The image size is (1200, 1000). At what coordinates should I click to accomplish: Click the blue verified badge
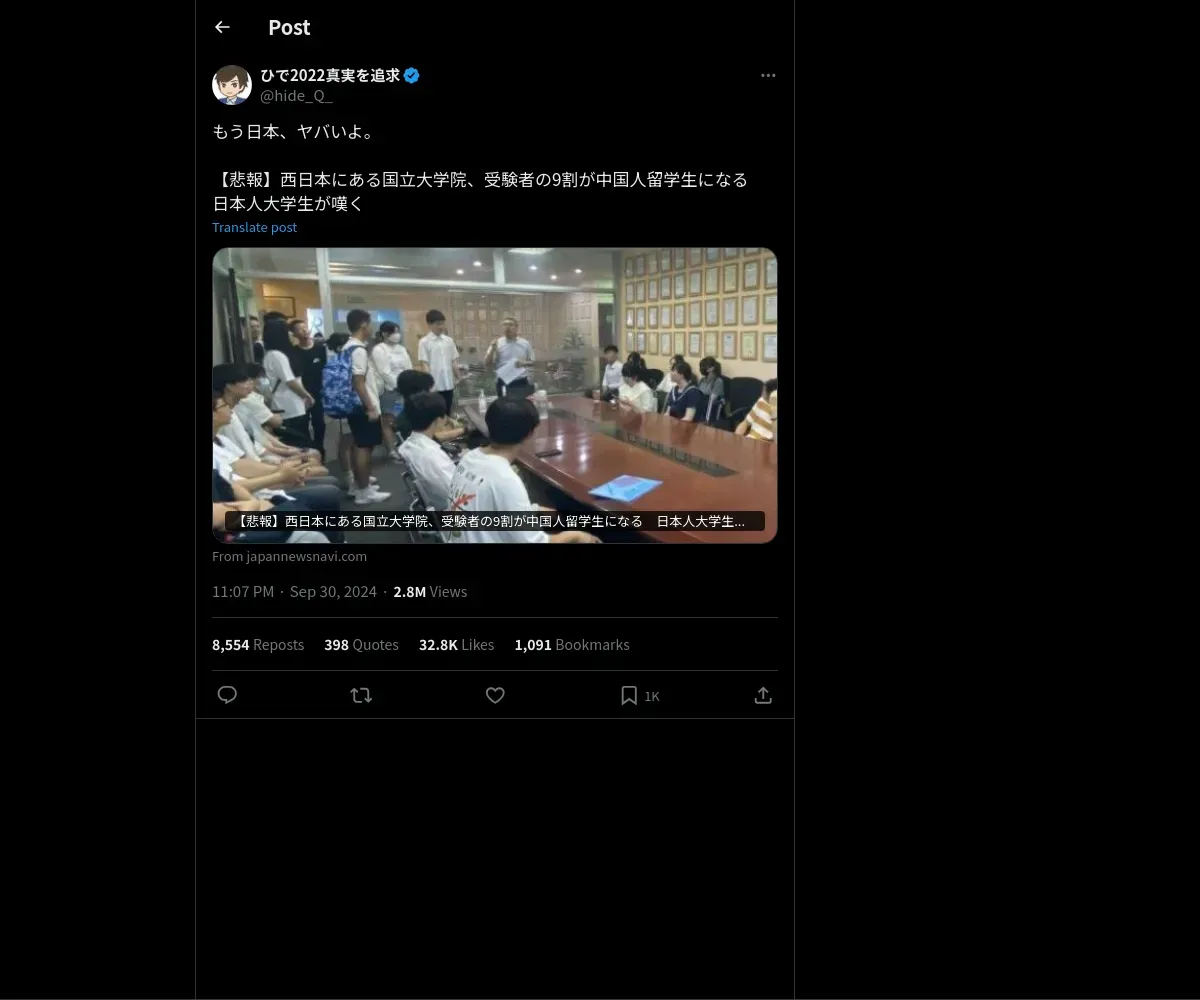coord(412,75)
